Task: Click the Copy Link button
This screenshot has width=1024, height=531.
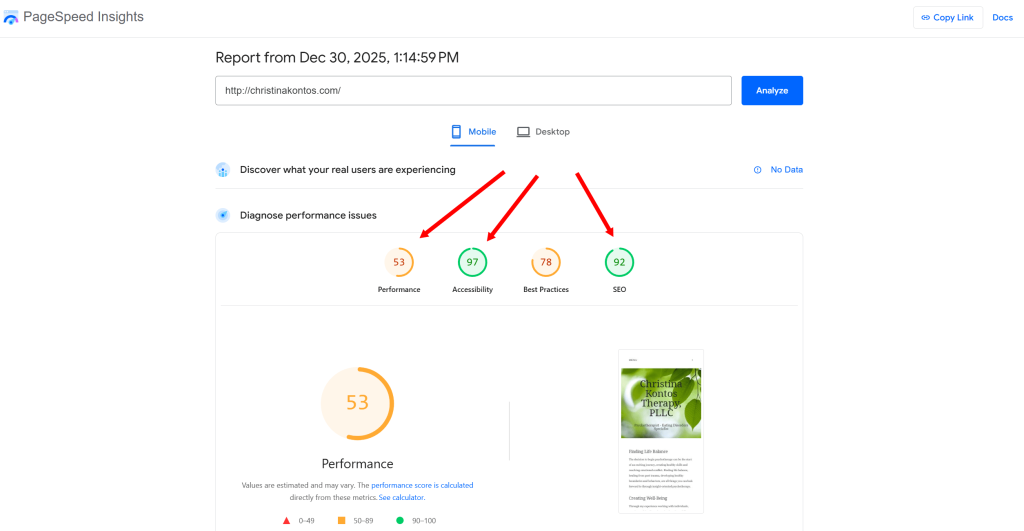Action: (x=948, y=18)
